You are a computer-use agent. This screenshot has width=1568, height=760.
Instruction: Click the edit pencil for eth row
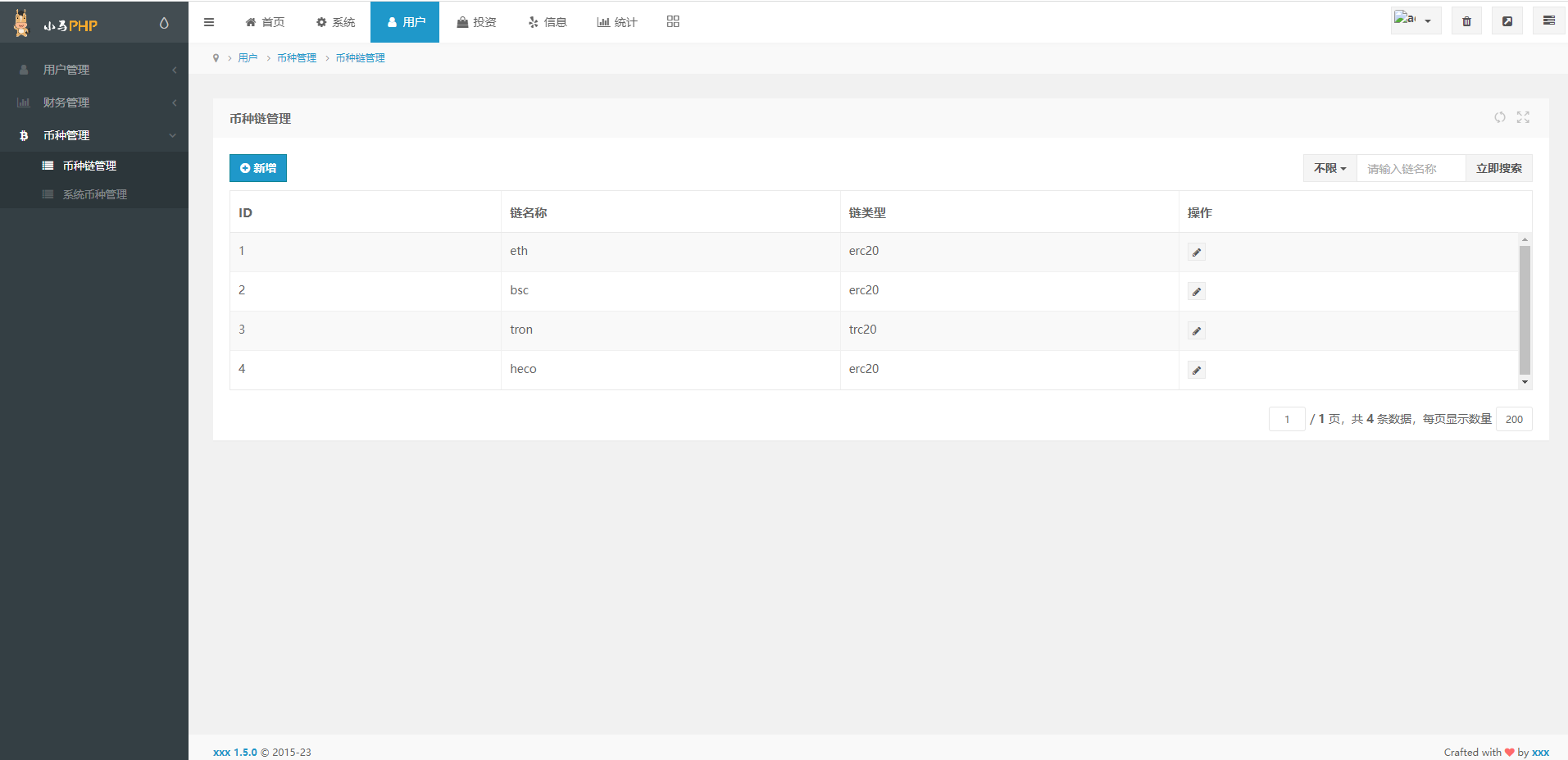tap(1197, 253)
